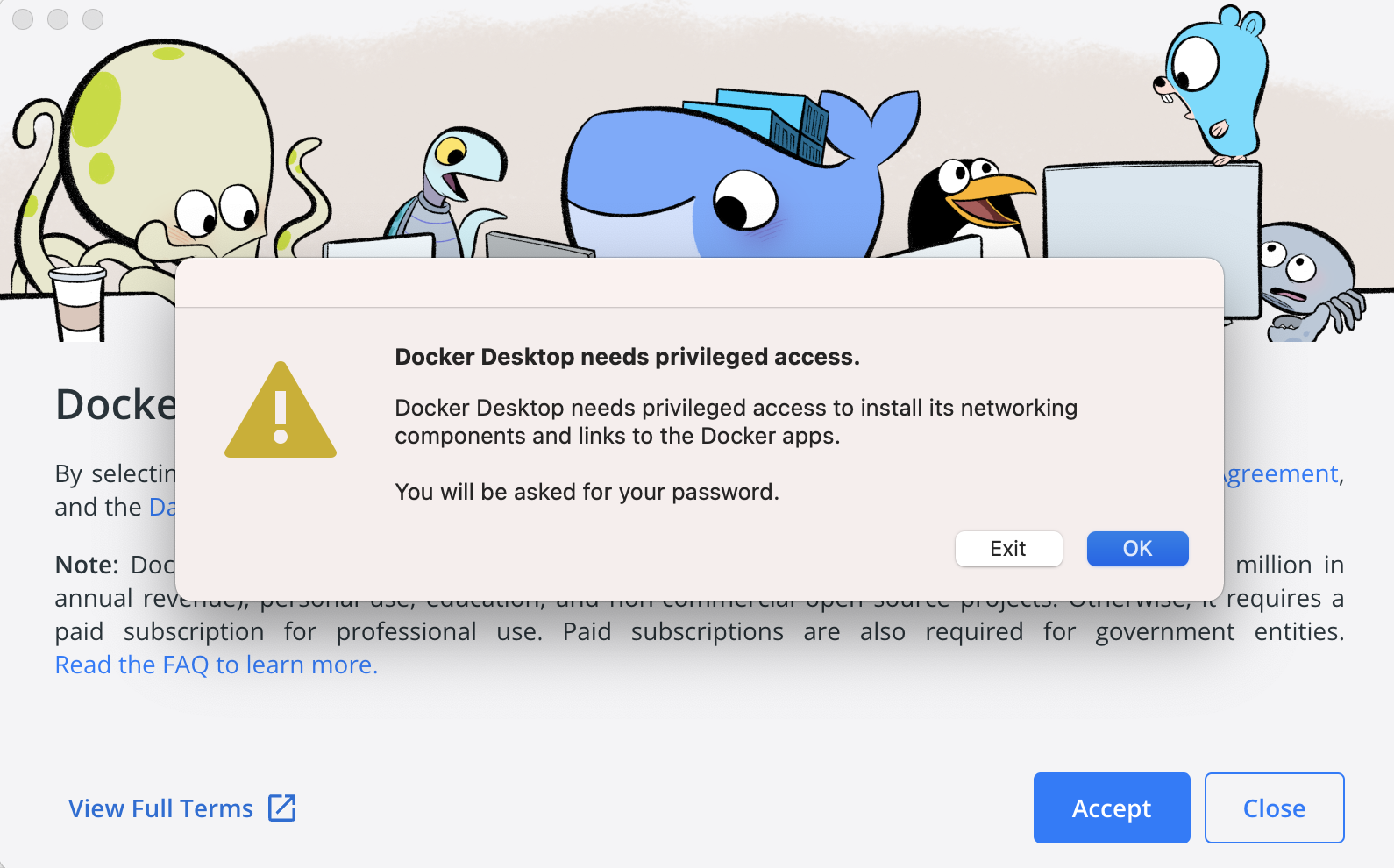The image size is (1394, 868).
Task: Click the zoom window button
Action: [x=93, y=19]
